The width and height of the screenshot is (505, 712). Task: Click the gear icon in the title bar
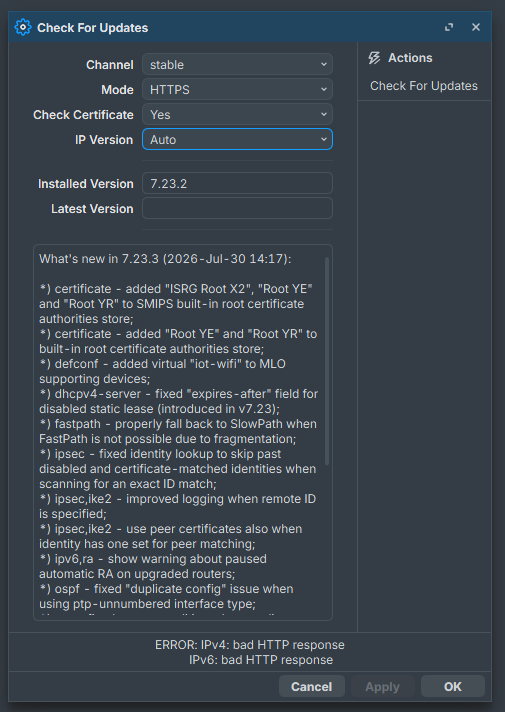[x=23, y=27]
